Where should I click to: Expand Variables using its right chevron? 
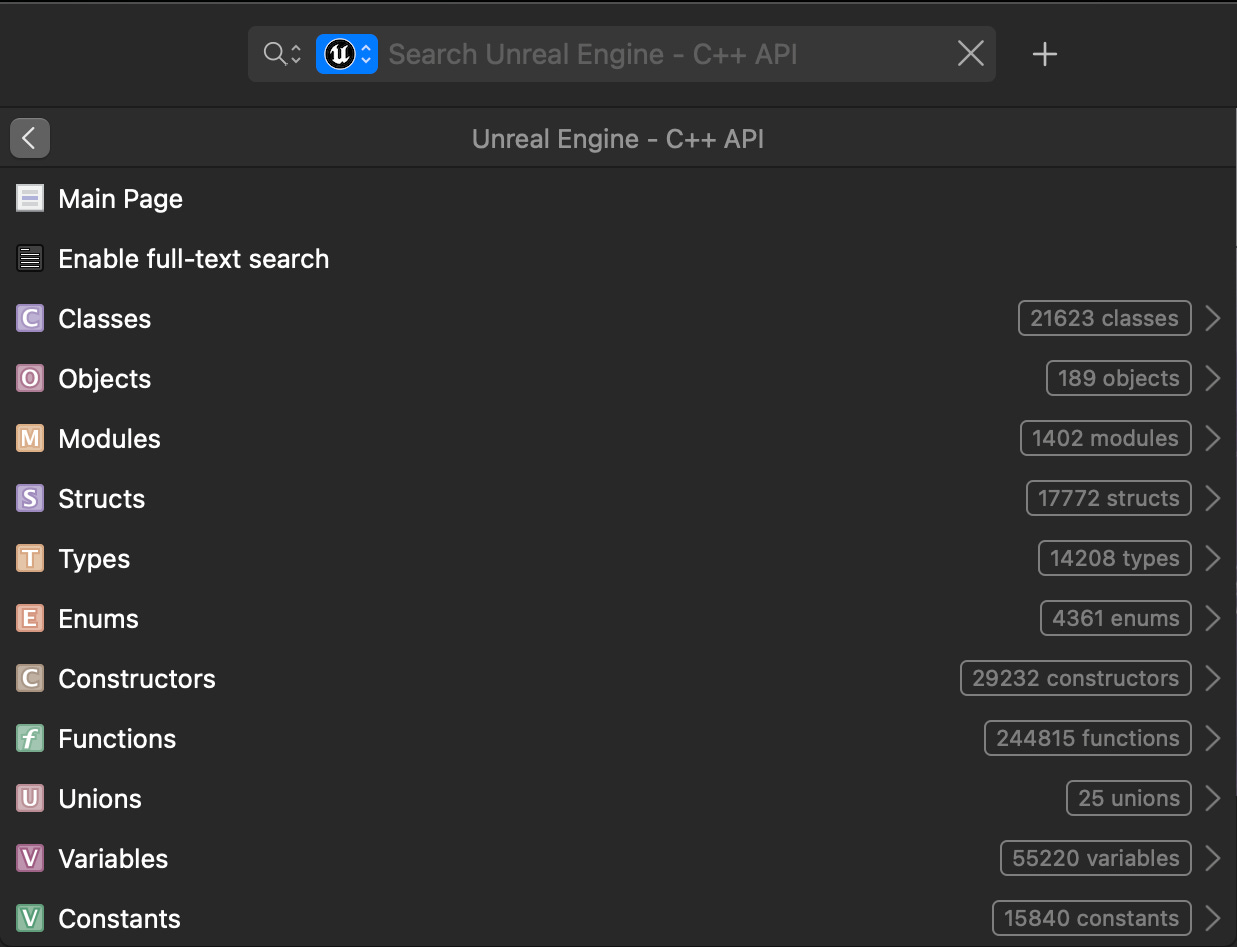pyautogui.click(x=1213, y=859)
